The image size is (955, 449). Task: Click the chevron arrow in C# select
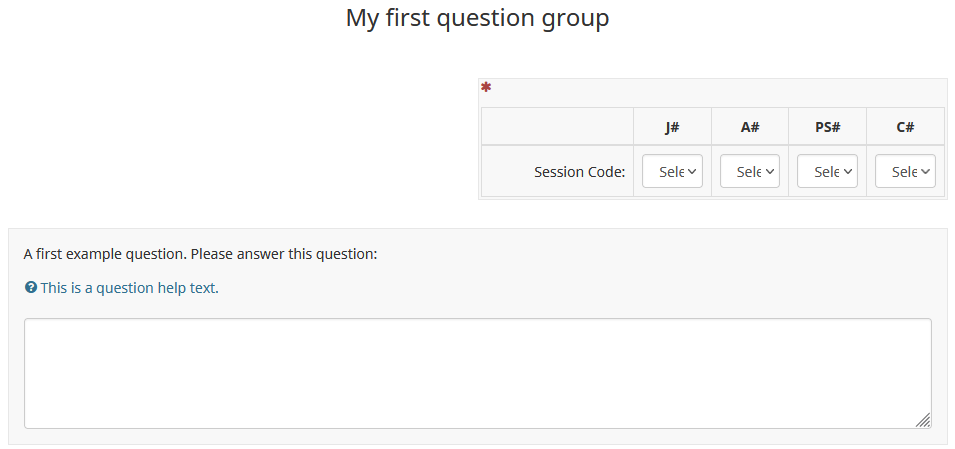click(x=926, y=172)
